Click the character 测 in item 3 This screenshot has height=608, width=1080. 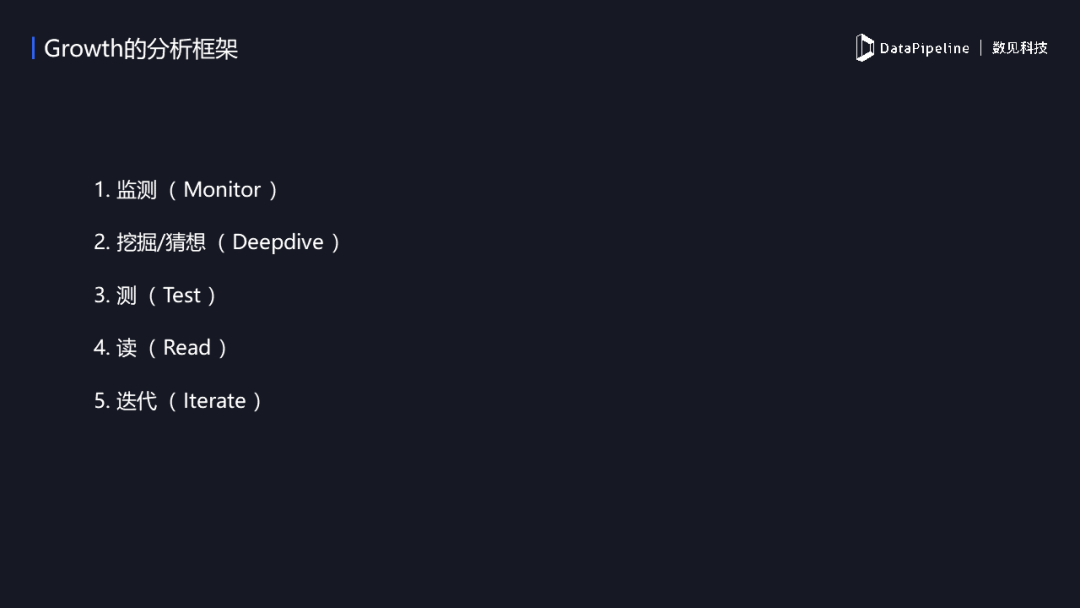pyautogui.click(x=126, y=296)
